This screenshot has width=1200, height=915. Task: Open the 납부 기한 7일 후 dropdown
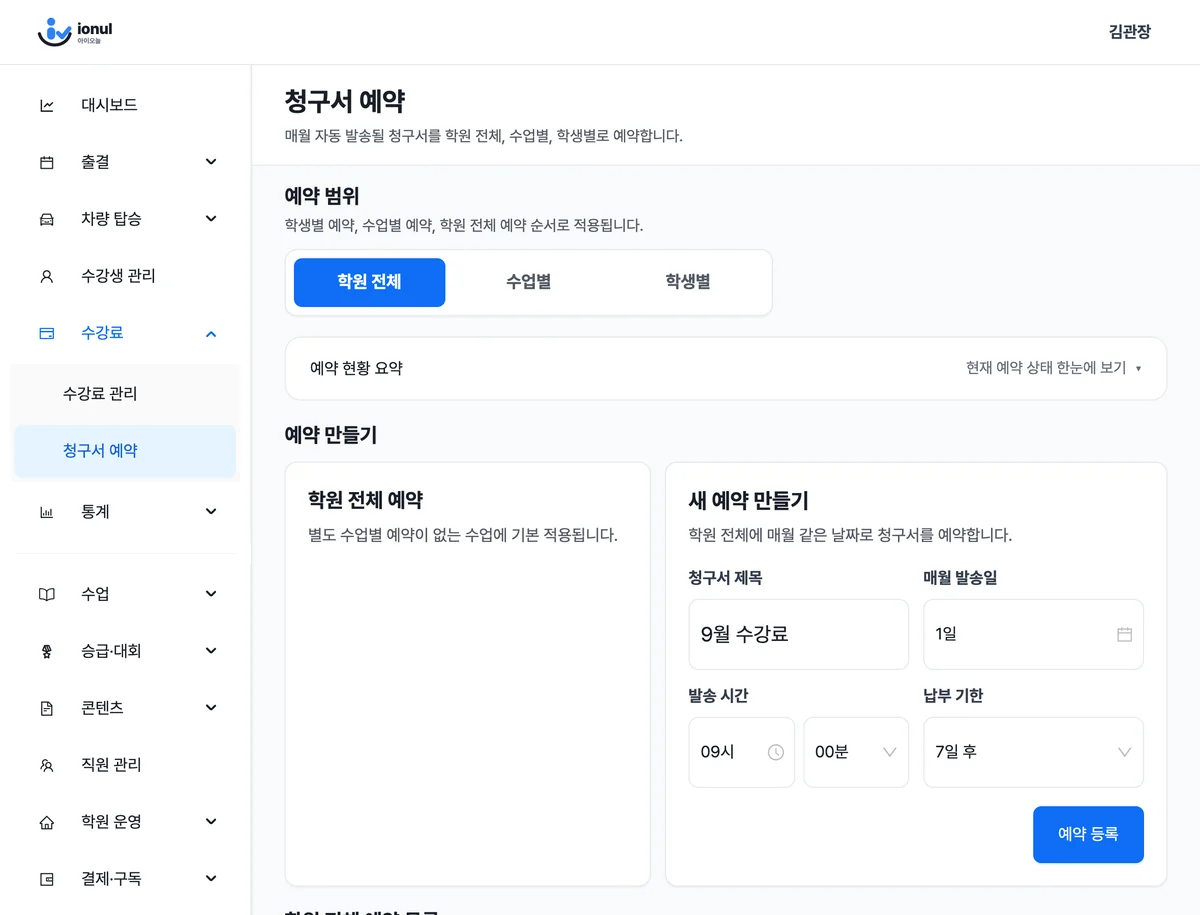1033,752
